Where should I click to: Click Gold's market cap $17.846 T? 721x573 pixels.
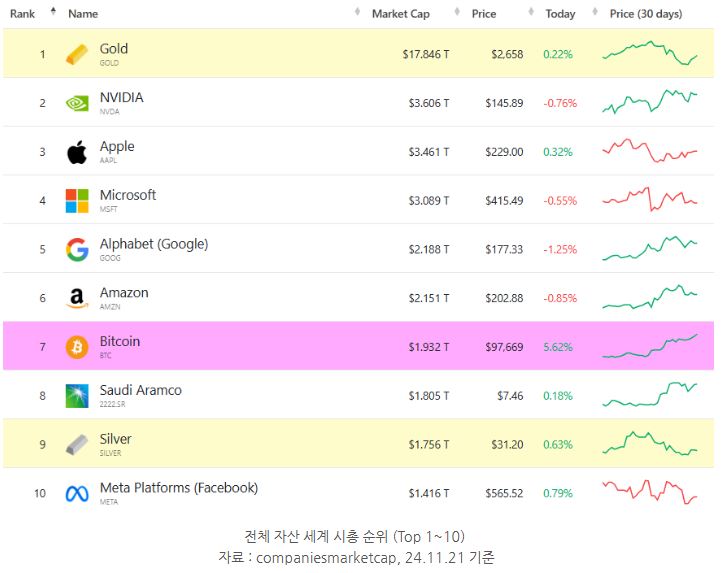(x=426, y=54)
